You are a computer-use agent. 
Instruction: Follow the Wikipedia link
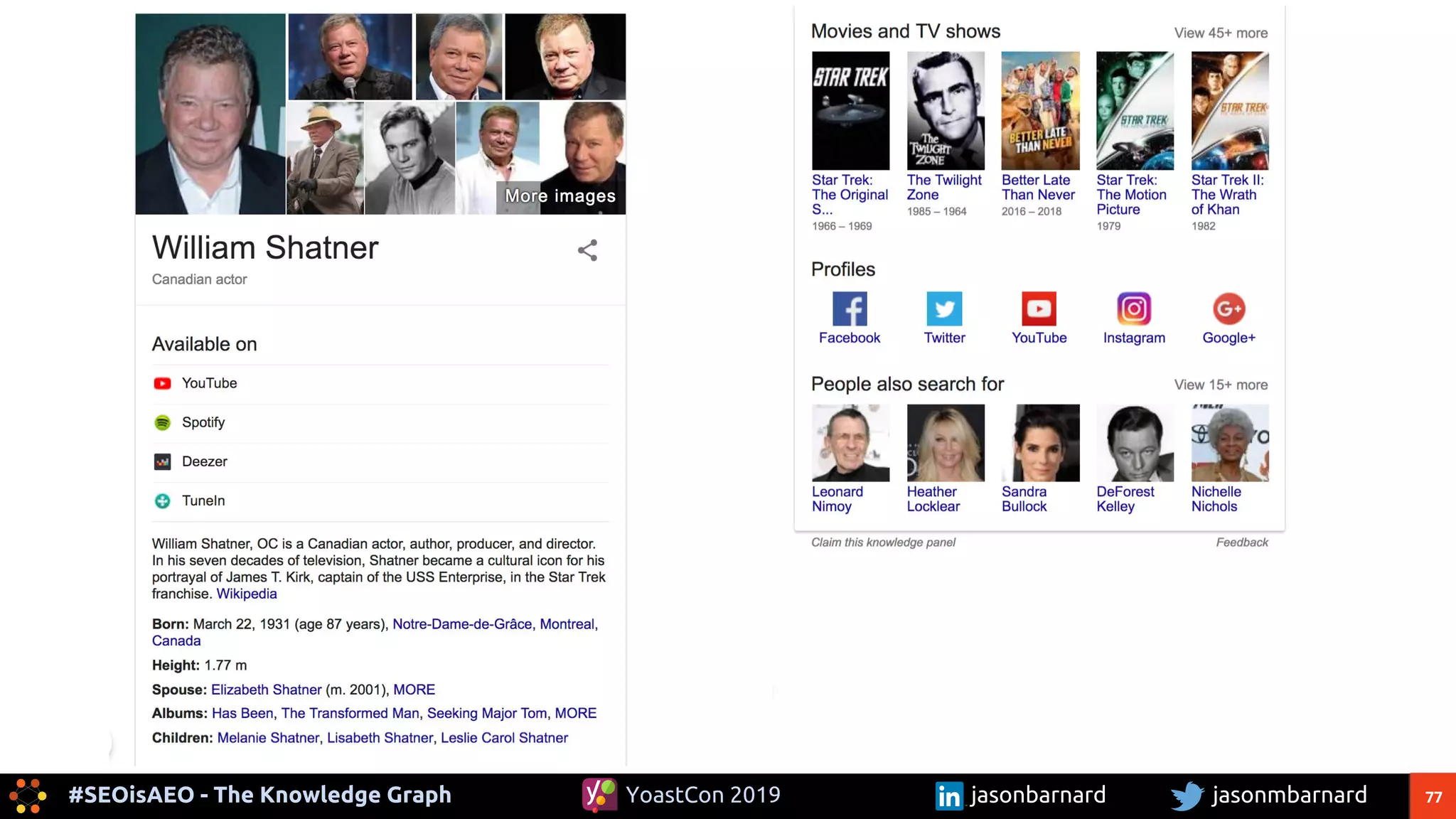pyautogui.click(x=247, y=594)
